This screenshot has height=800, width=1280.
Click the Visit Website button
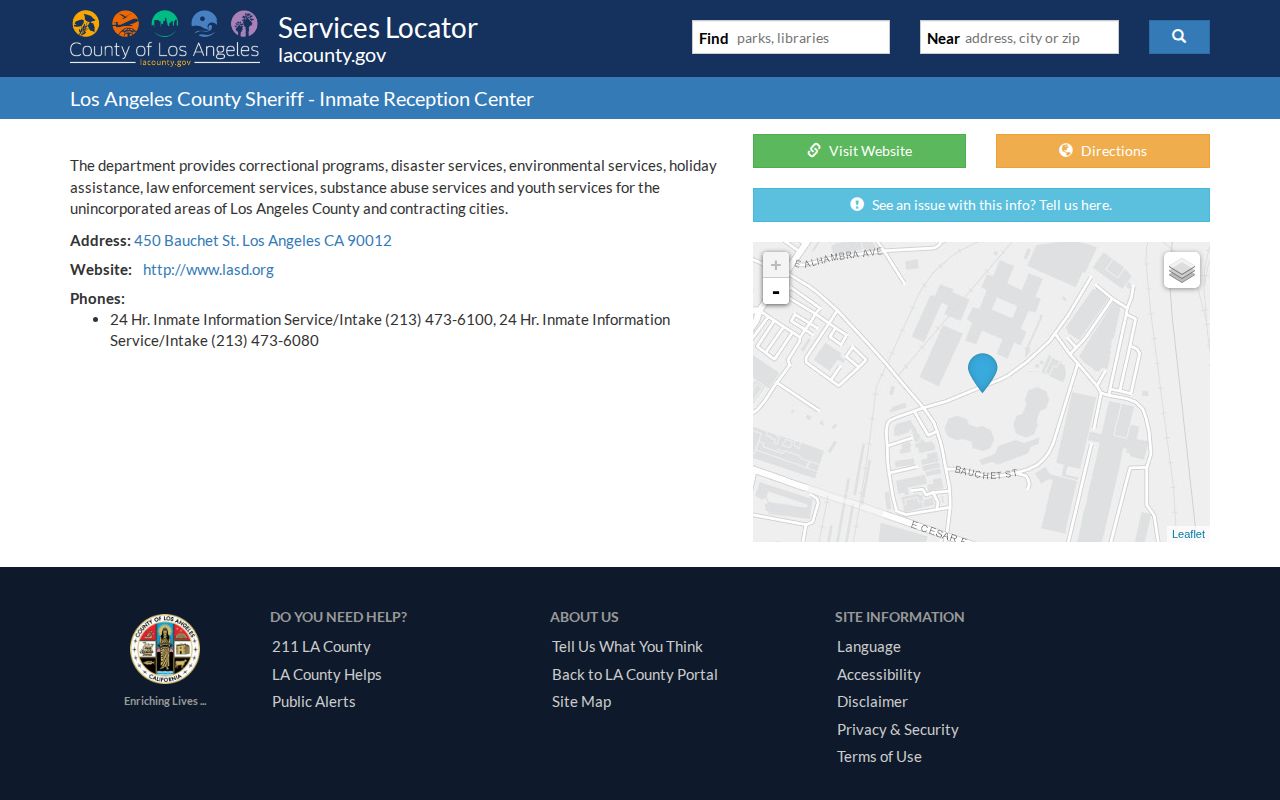(859, 151)
